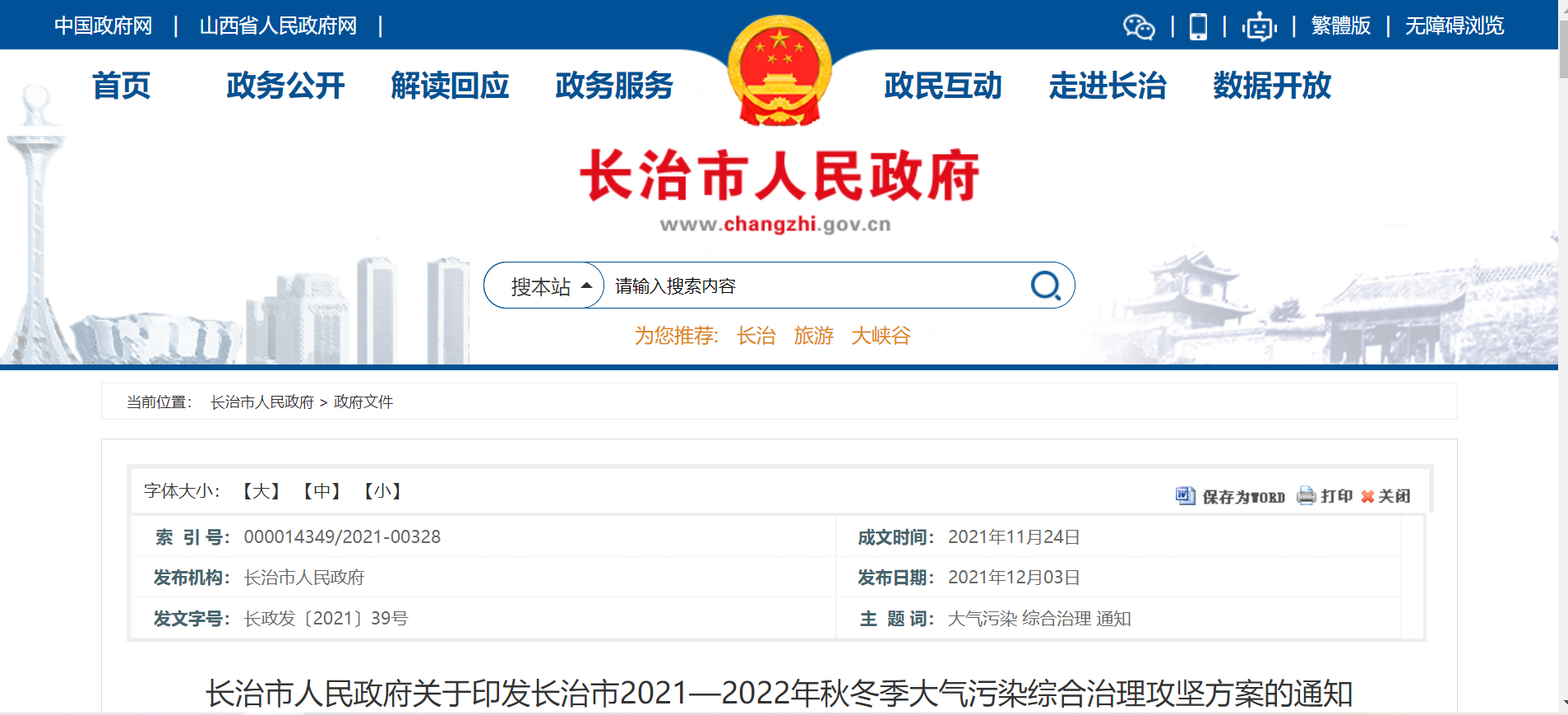The width and height of the screenshot is (1568, 715).
Task: Open the 政务公开 navigation menu
Action: (285, 86)
